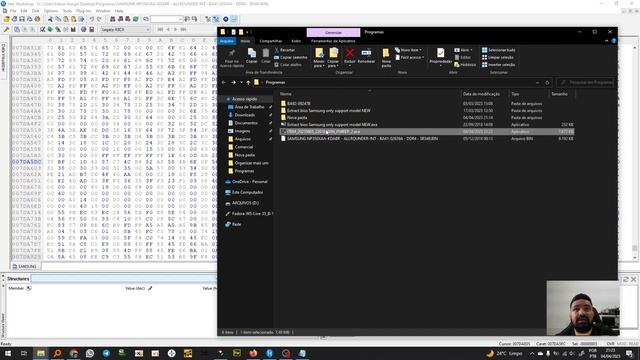Image resolution: width=640 pixels, height=360 pixels.
Task: Click Inverter seleção in the ribbon
Action: pos(498,65)
